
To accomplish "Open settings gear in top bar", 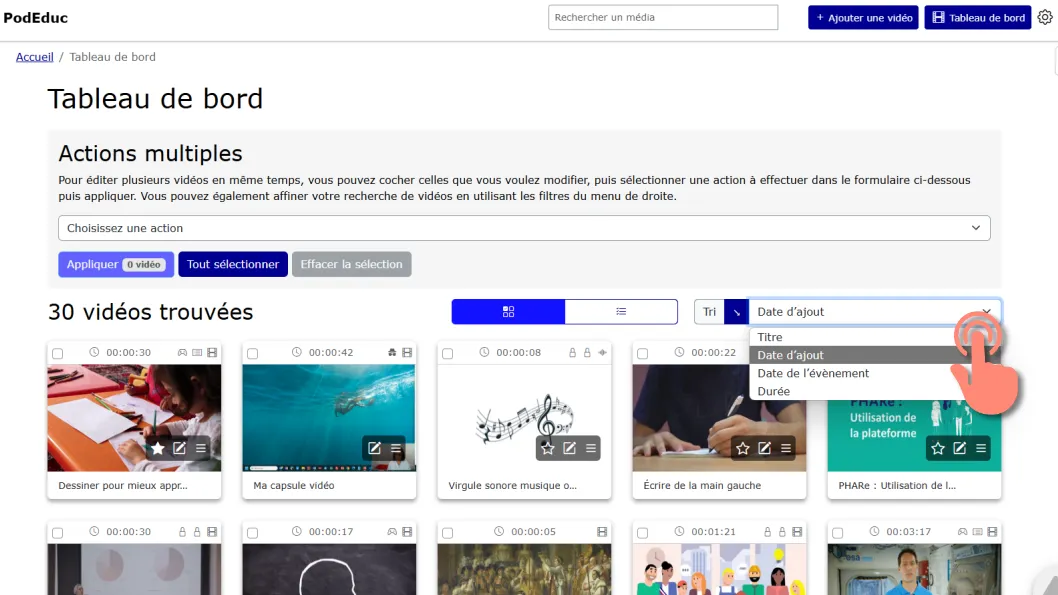I will point(1045,18).
